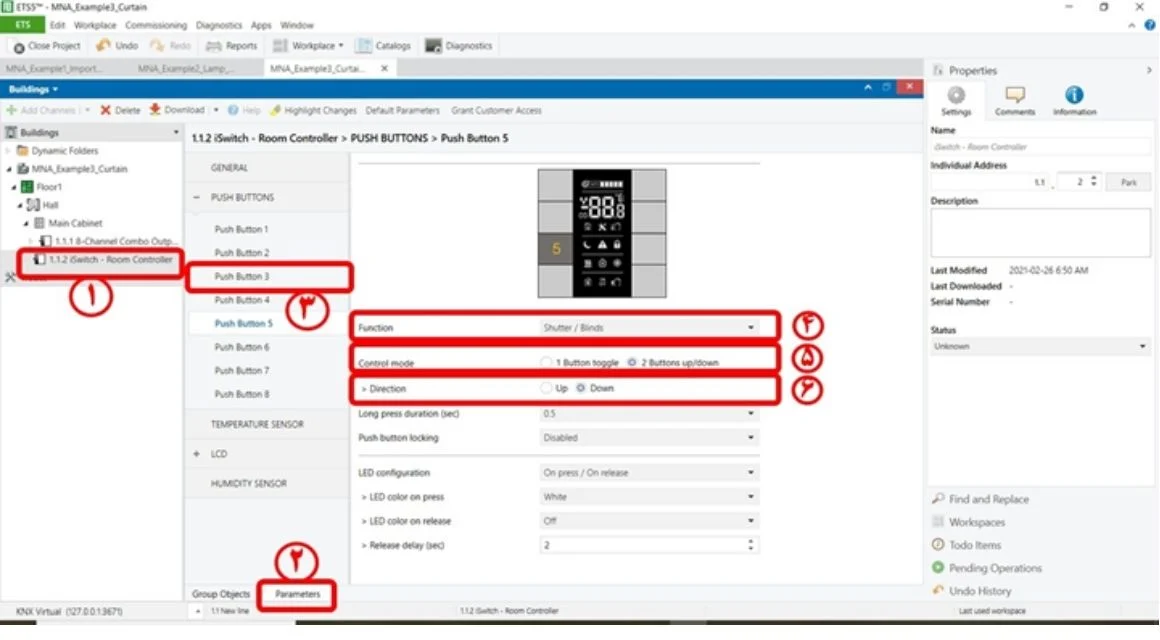Click the Find and Replace icon
This screenshot has width=1160, height=640.
(x=938, y=499)
